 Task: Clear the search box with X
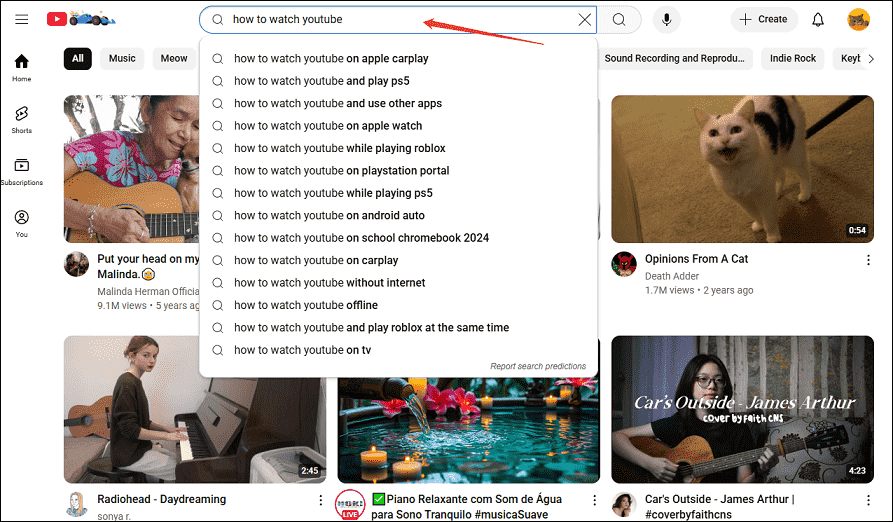coord(584,19)
